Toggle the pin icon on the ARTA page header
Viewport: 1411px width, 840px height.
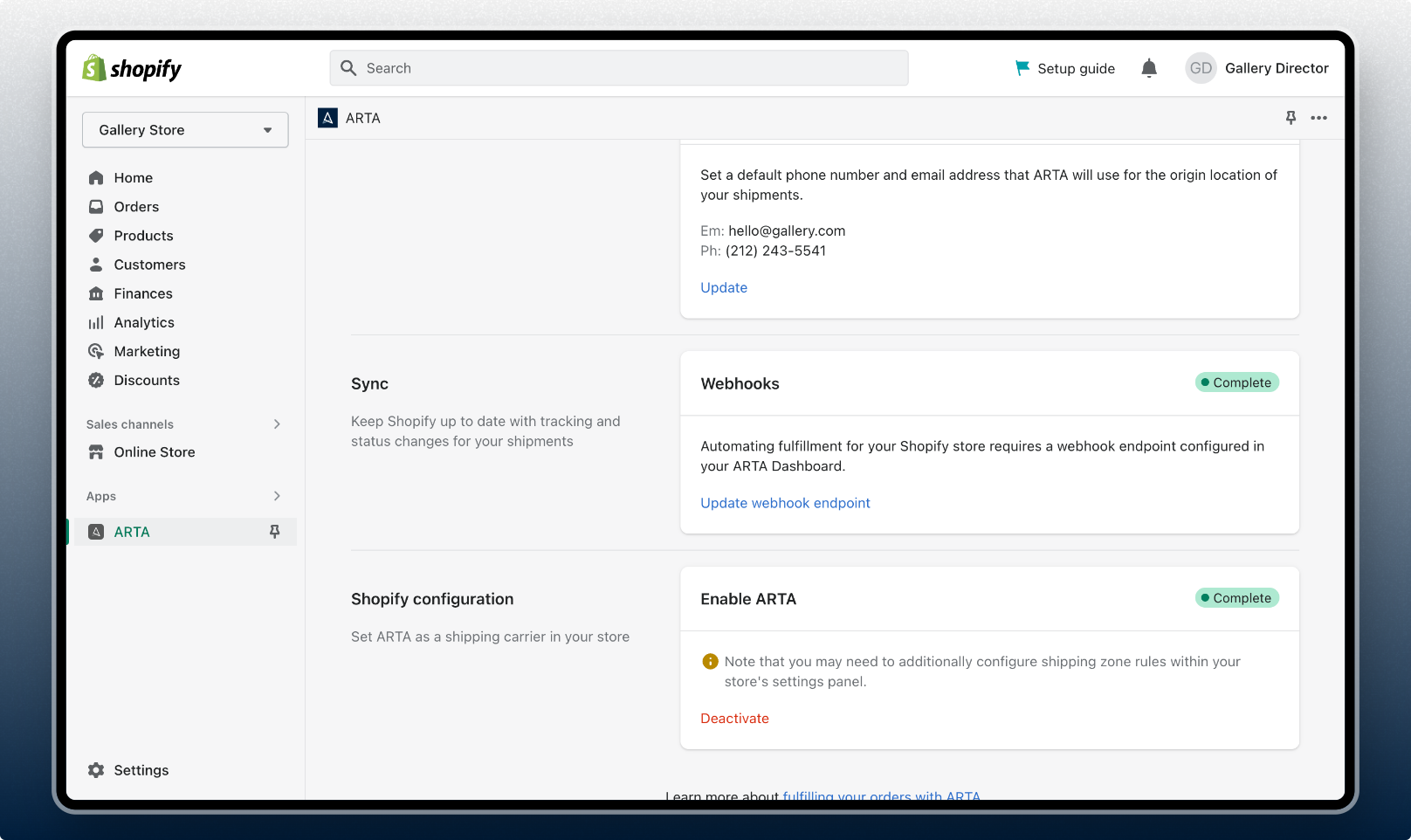1291,118
